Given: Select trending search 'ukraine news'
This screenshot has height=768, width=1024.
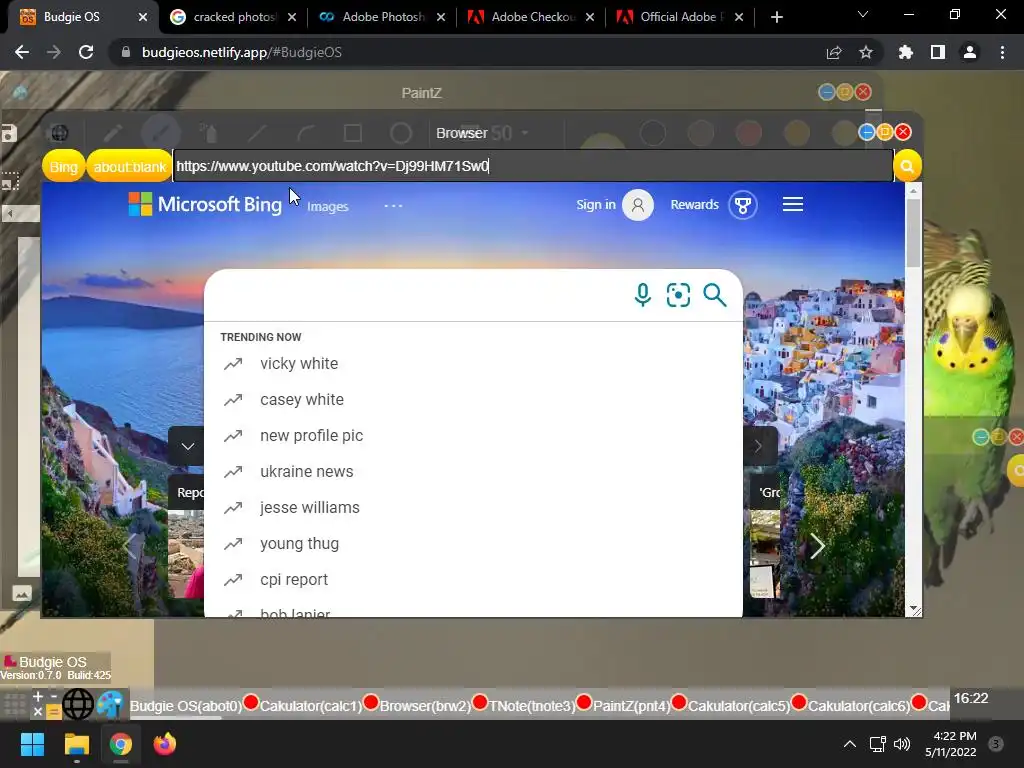Looking at the screenshot, I should 307,471.
